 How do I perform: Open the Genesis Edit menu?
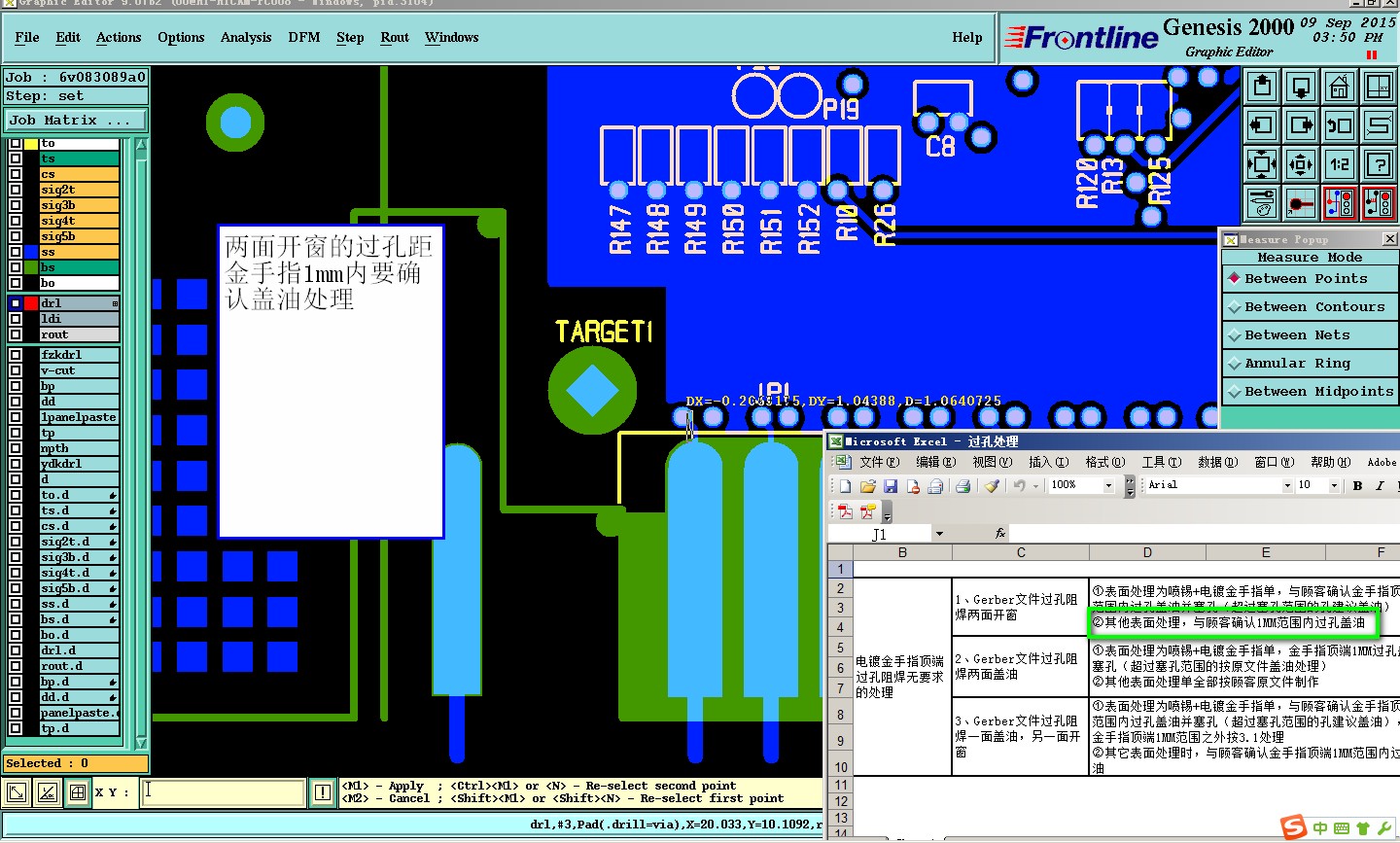[x=68, y=37]
